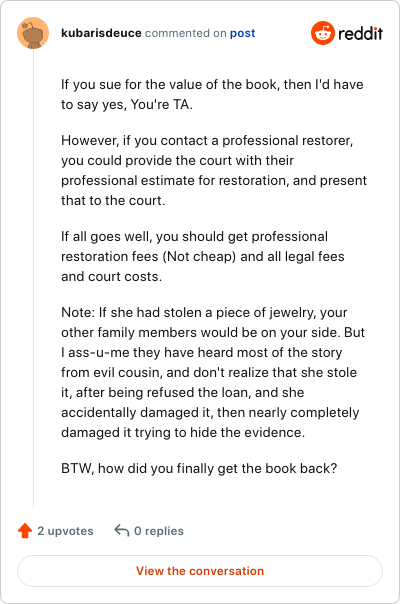Open the blue 'post' link

242,33
